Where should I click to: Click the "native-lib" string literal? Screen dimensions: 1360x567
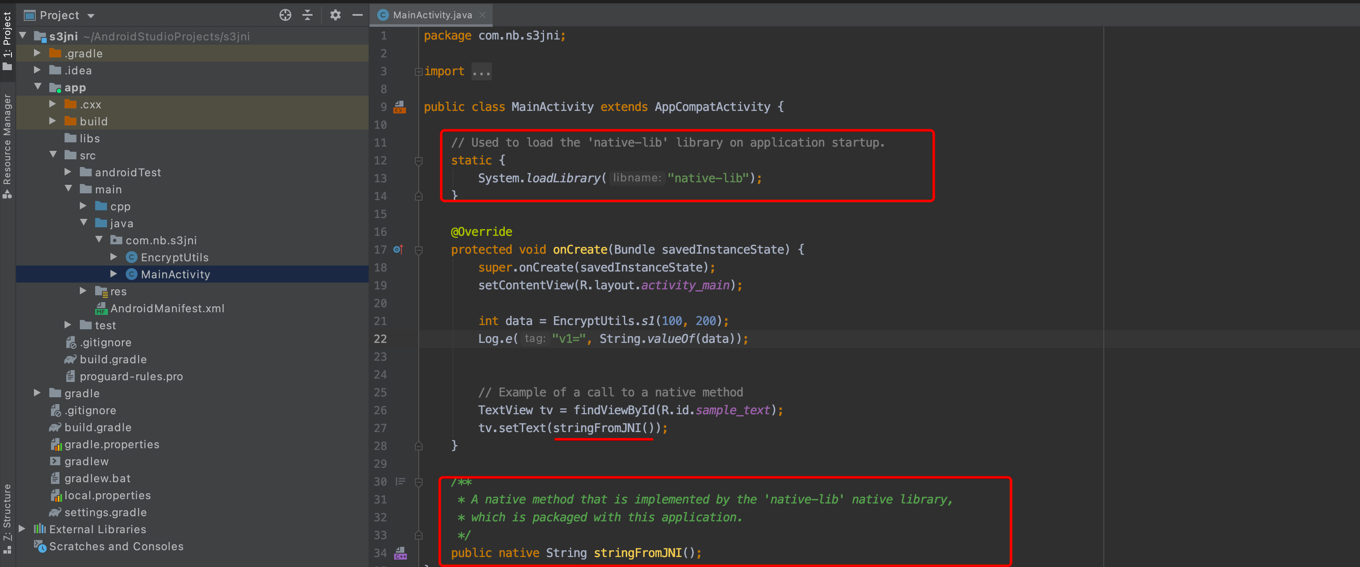tap(708, 178)
